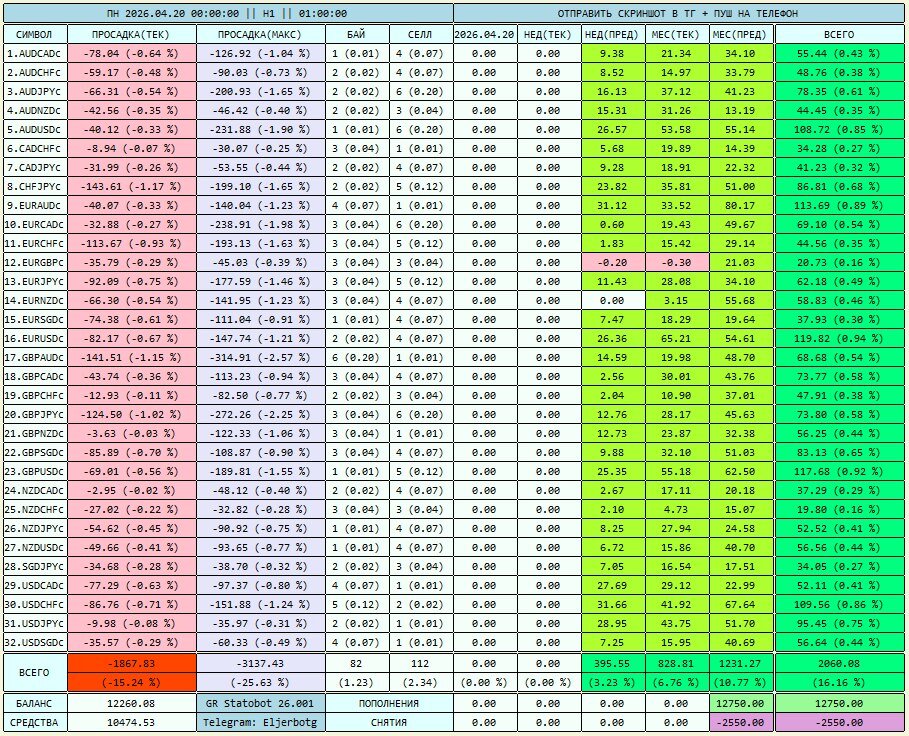Image resolution: width=909 pixels, height=736 pixels.
Task: Click the ВСЕГО summary row label
Action: click(35, 673)
